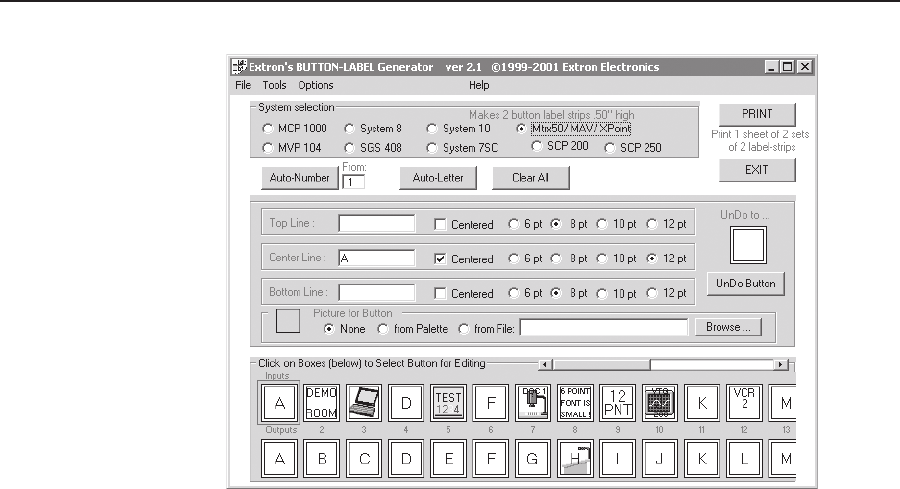This screenshot has width=900, height=489.
Task: Choose System 10 radio option
Action: click(x=459, y=129)
